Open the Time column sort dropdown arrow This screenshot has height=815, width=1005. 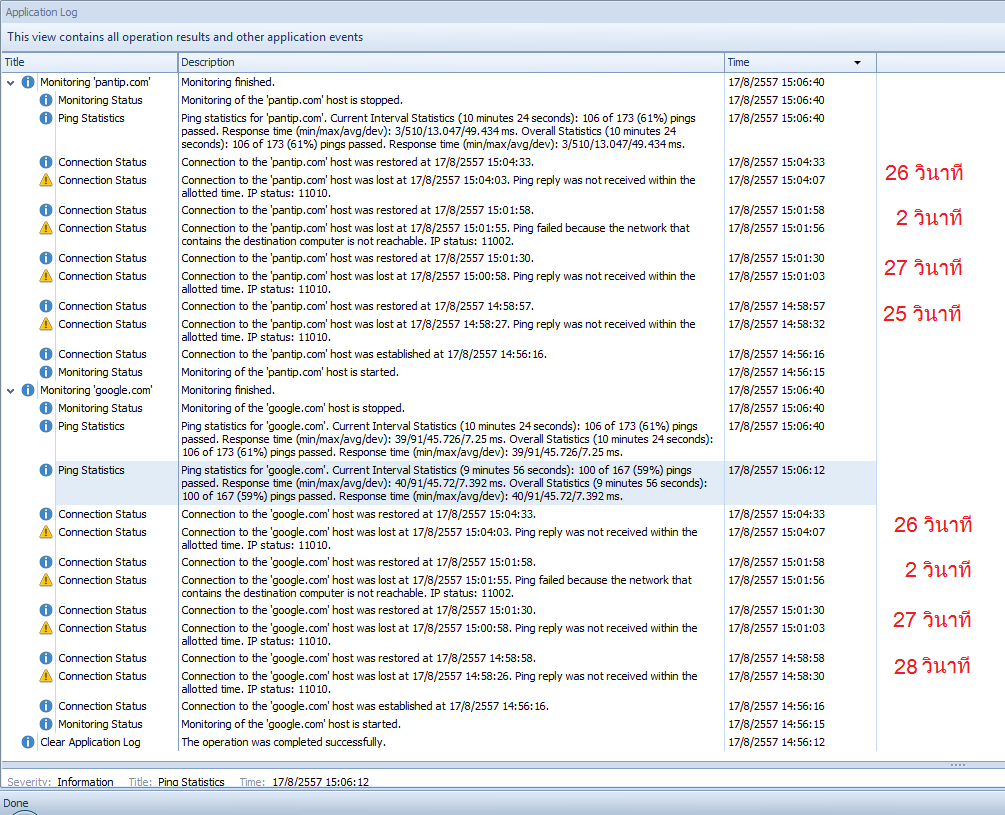coord(857,63)
